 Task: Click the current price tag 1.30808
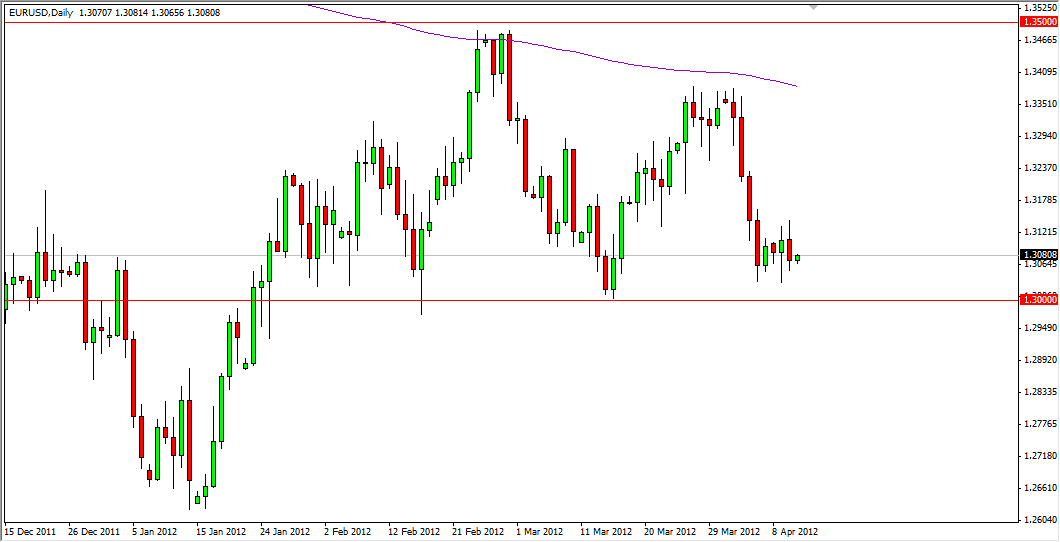tap(1037, 255)
